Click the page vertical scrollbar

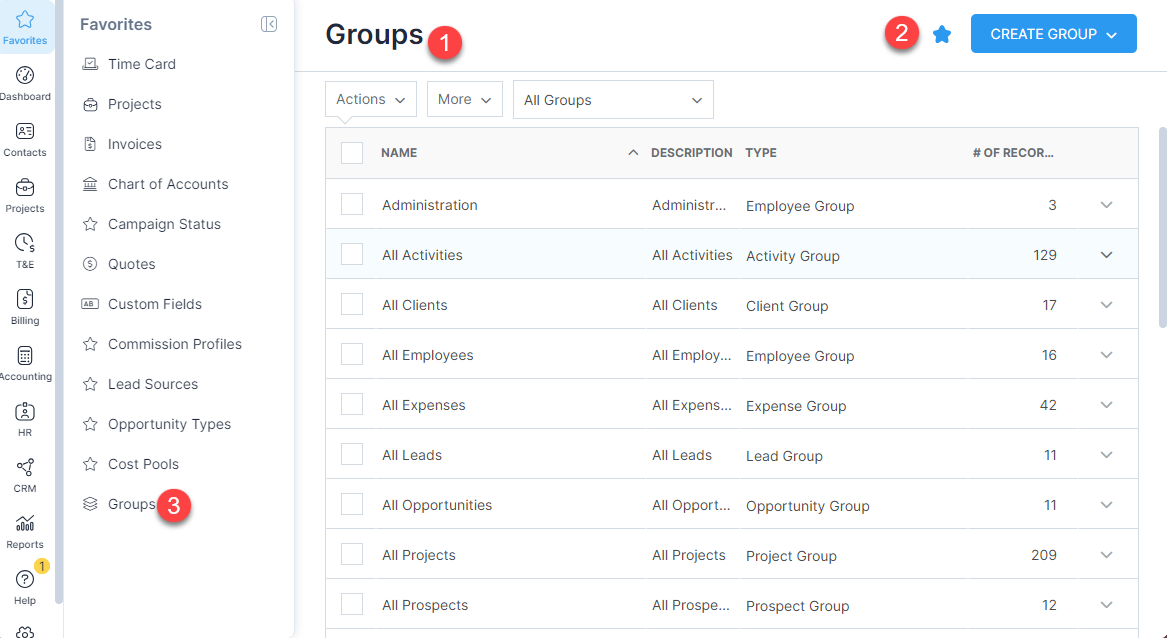[1163, 227]
